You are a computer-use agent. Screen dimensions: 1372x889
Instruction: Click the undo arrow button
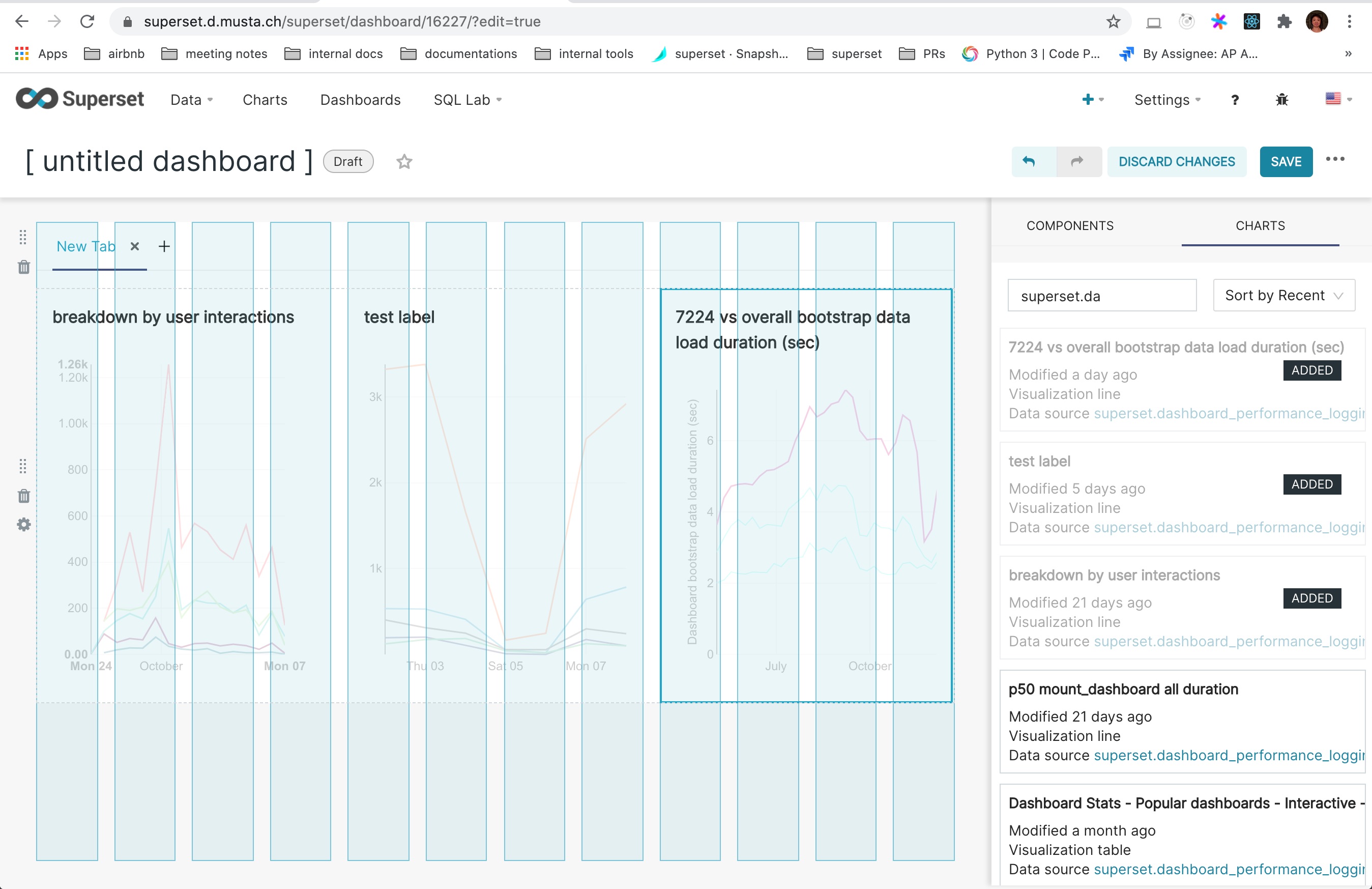tap(1029, 162)
